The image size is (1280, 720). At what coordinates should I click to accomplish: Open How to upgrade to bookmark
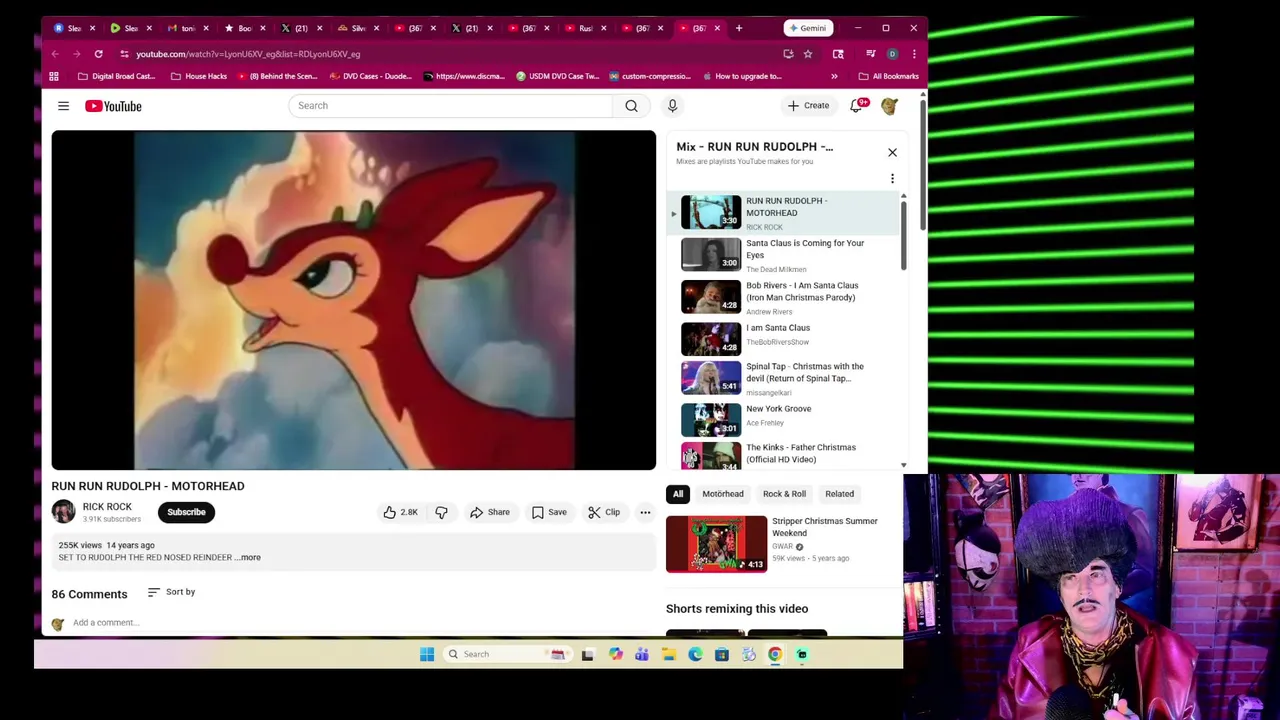(742, 76)
